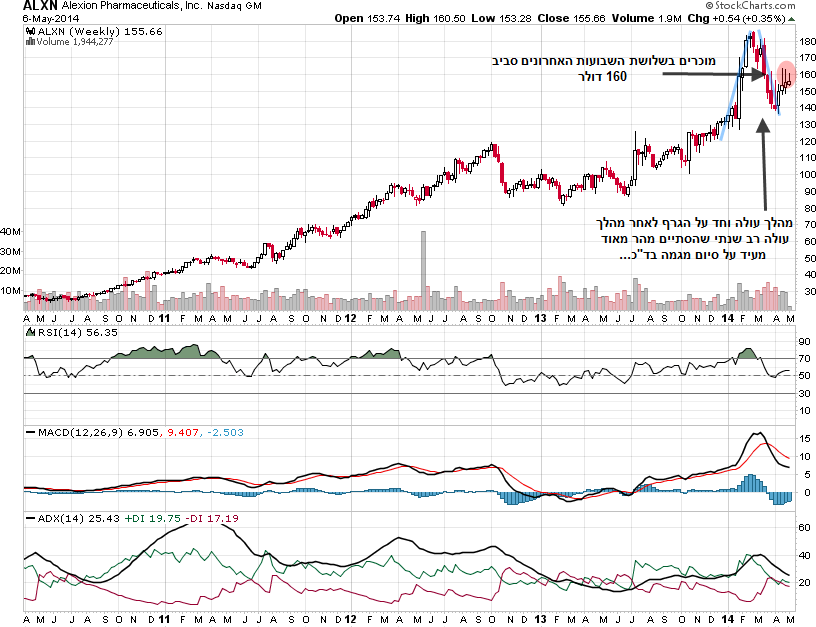Click the green +DI 19.75 value

pyautogui.click(x=152, y=519)
